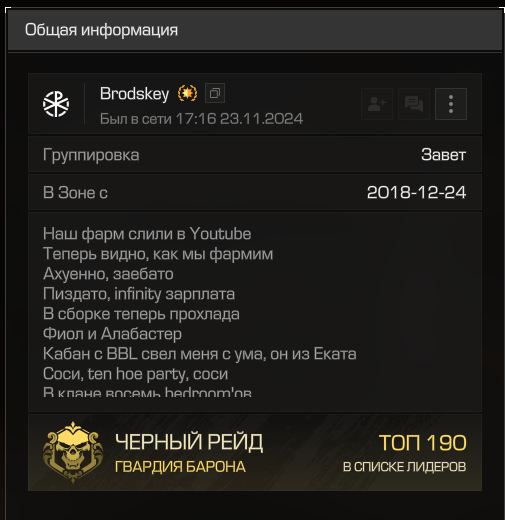Copy the nickname Brodskey with the copy icon

pyautogui.click(x=215, y=93)
